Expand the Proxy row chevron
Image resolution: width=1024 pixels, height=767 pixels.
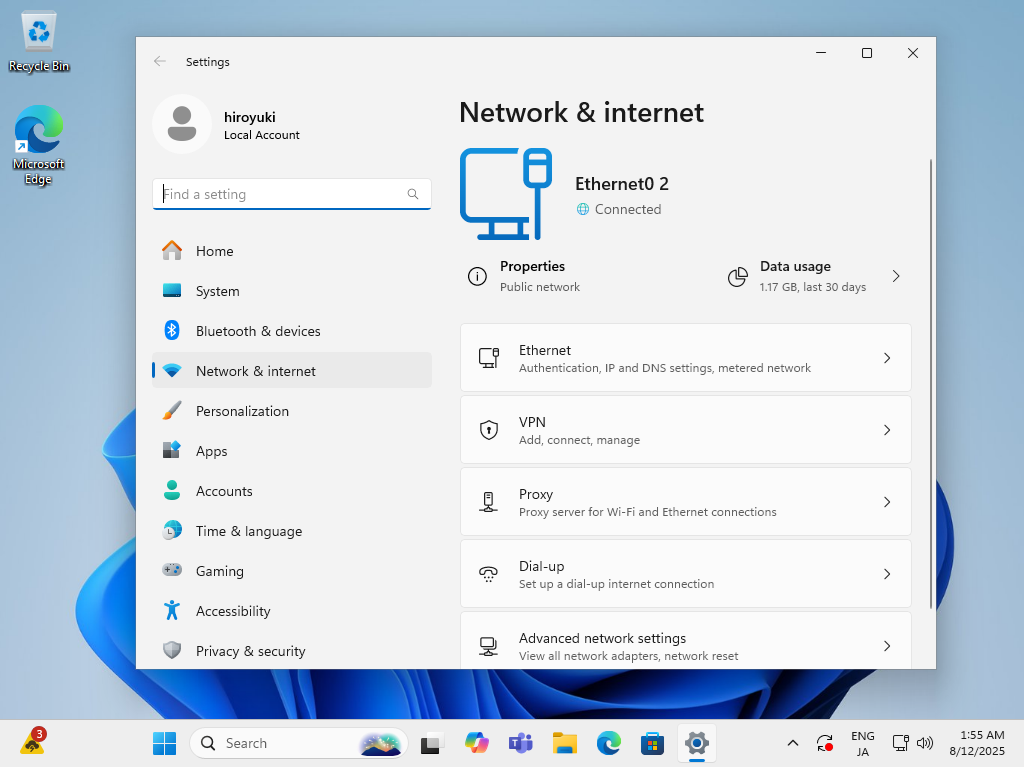(886, 502)
